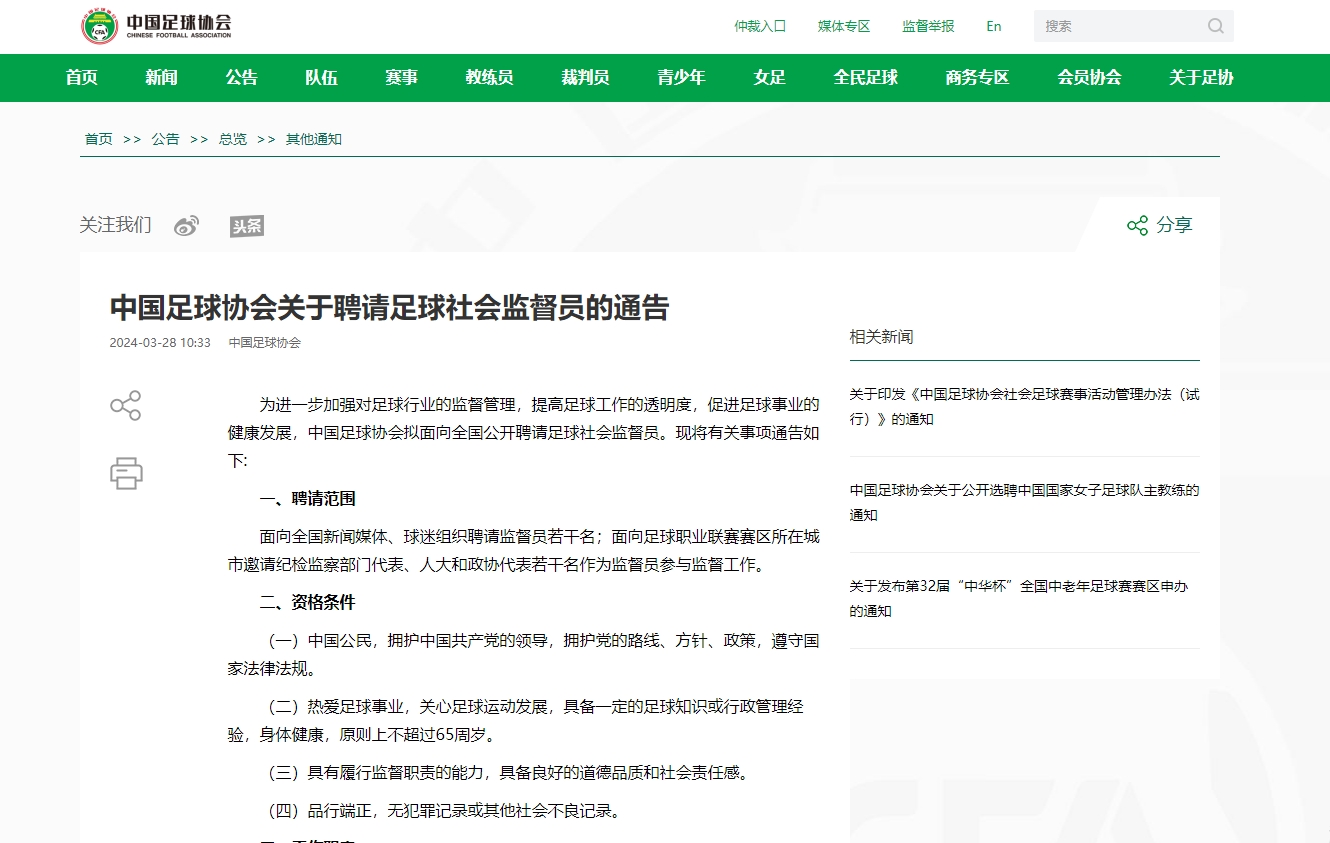Image resolution: width=1330 pixels, height=843 pixels.
Task: Open the 仲裁入口 link
Action: 761,26
